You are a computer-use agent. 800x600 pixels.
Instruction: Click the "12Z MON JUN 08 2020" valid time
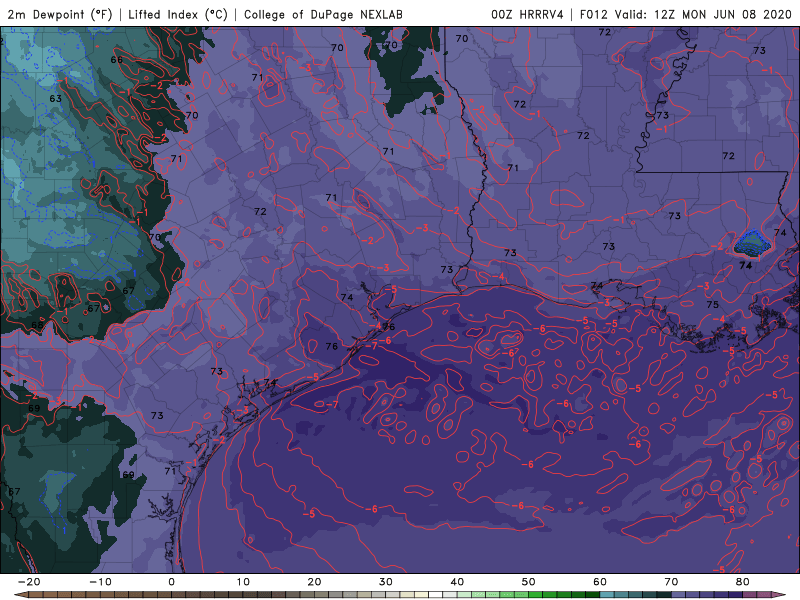pos(723,14)
